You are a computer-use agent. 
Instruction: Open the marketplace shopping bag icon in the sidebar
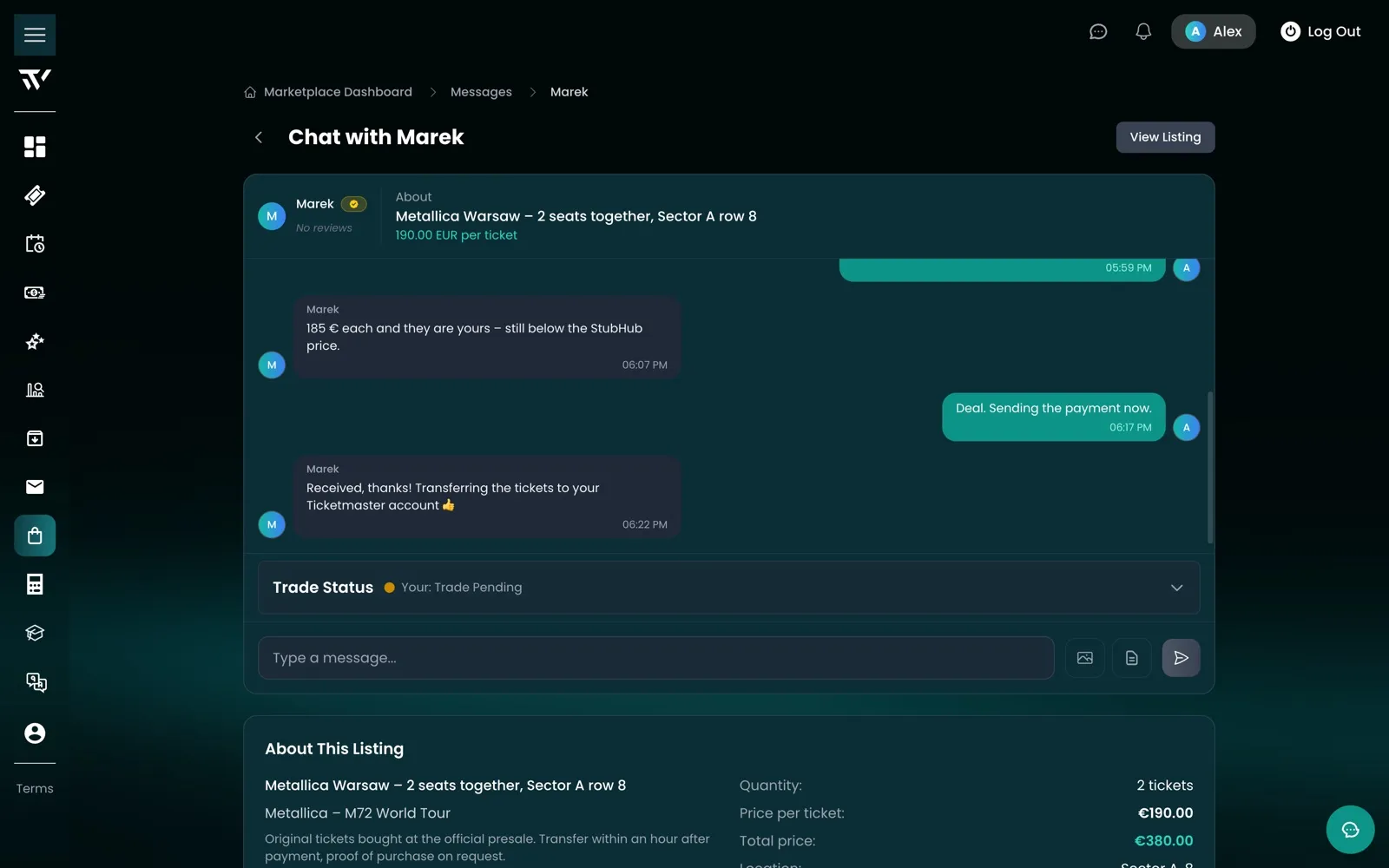pyautogui.click(x=35, y=536)
